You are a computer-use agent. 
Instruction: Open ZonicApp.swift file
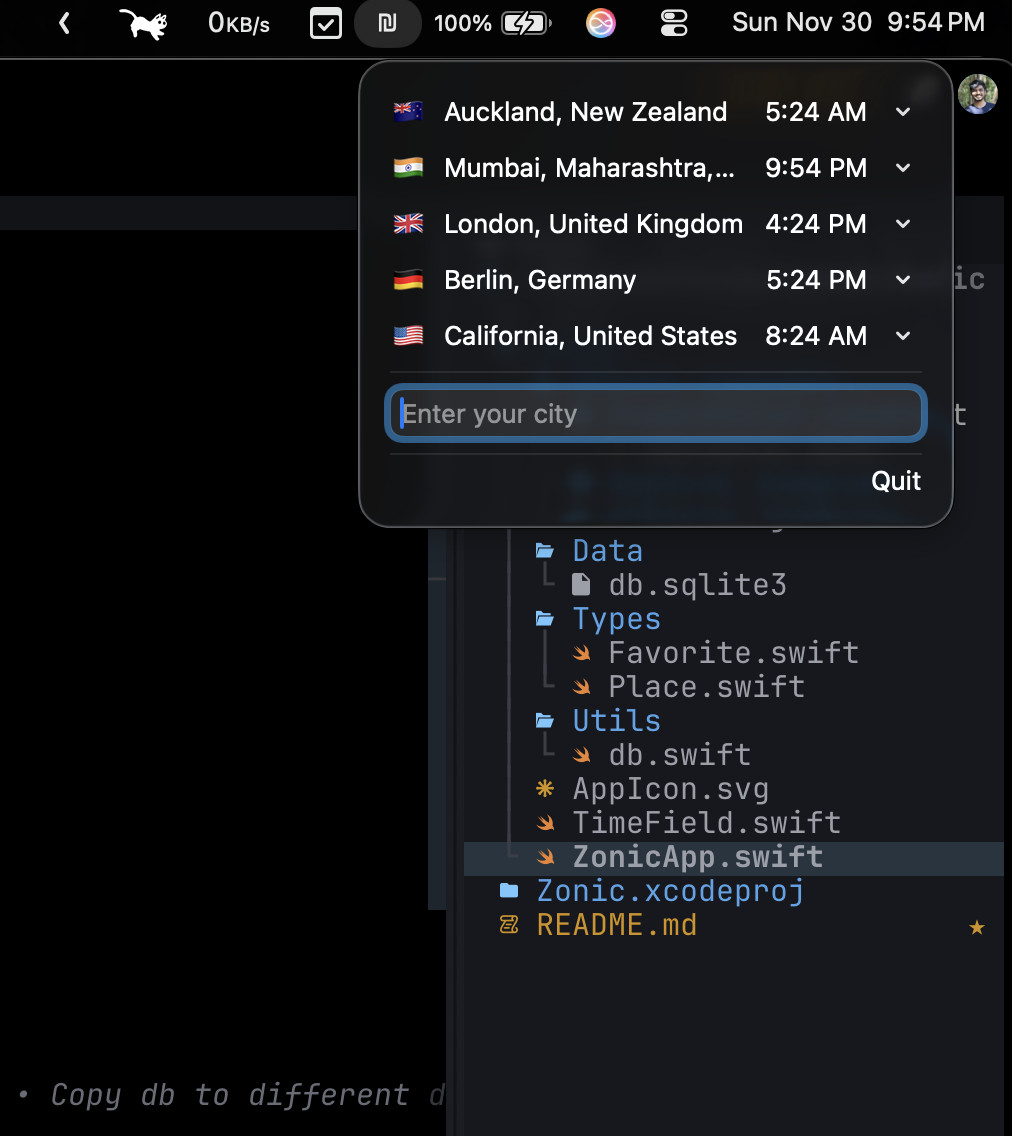(697, 857)
